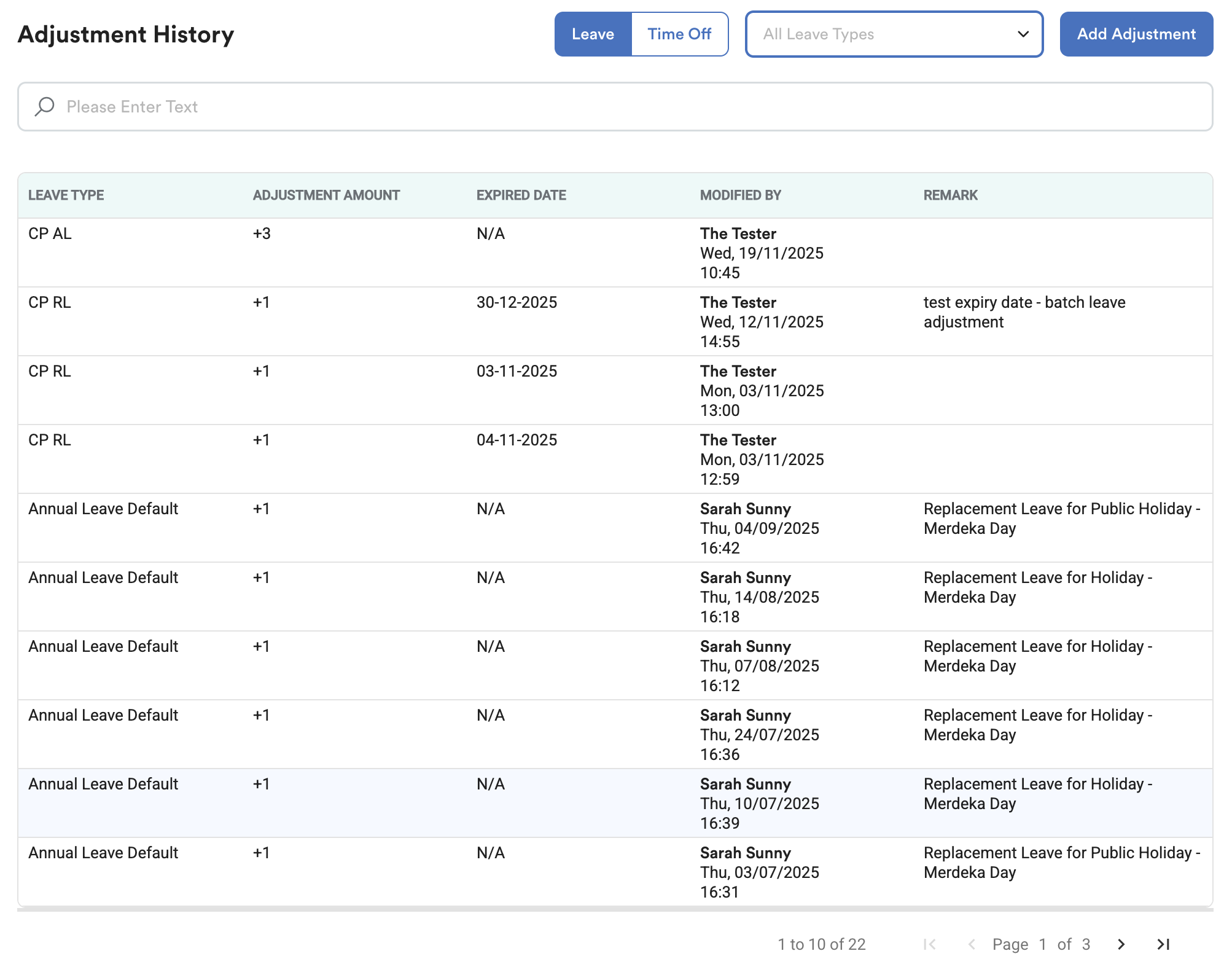Viewport: 1232px width, 967px height.
Task: Click the Remark column header
Action: click(x=951, y=195)
